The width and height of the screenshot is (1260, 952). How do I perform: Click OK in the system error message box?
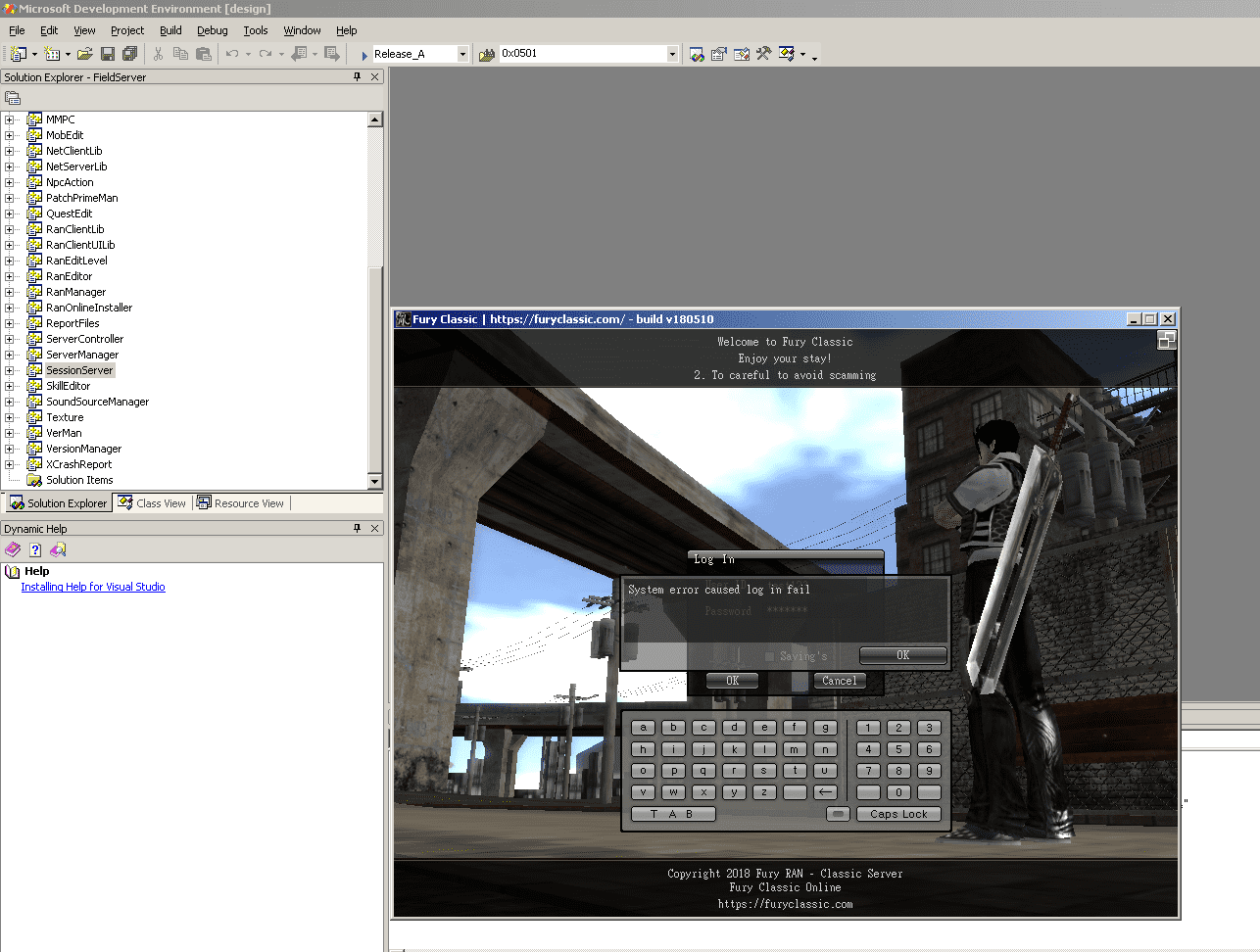(x=902, y=655)
